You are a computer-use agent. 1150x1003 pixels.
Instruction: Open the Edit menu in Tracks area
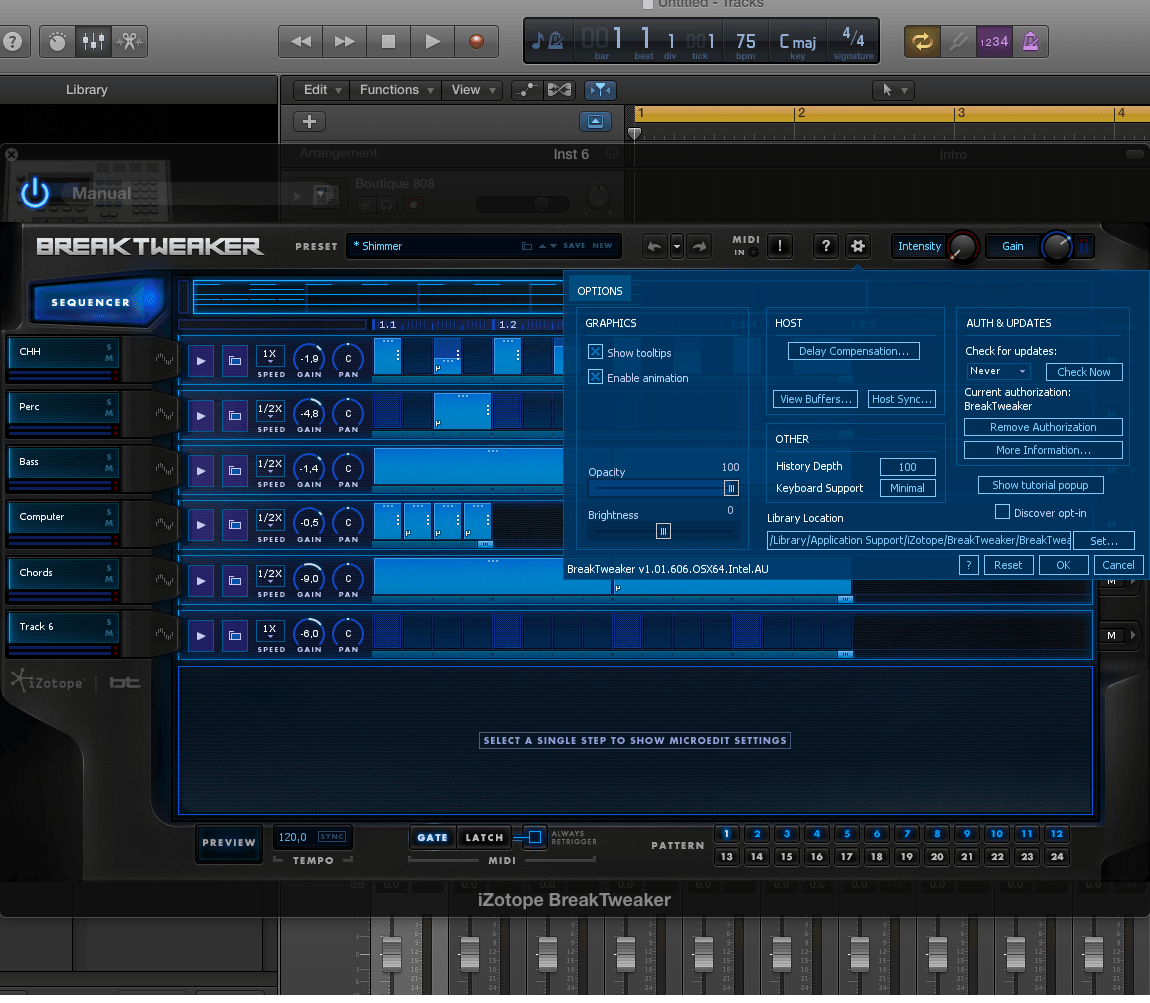(x=321, y=89)
